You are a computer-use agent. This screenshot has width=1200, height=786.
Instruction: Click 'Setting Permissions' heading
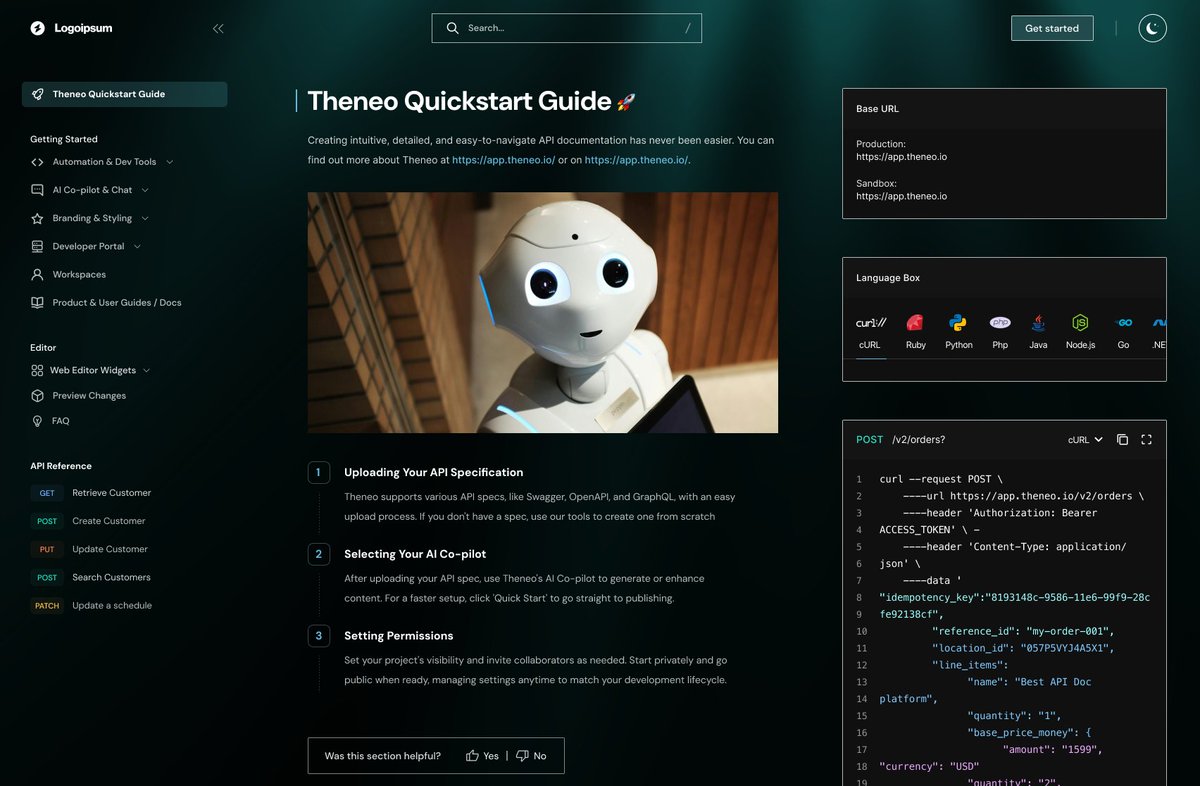(398, 636)
